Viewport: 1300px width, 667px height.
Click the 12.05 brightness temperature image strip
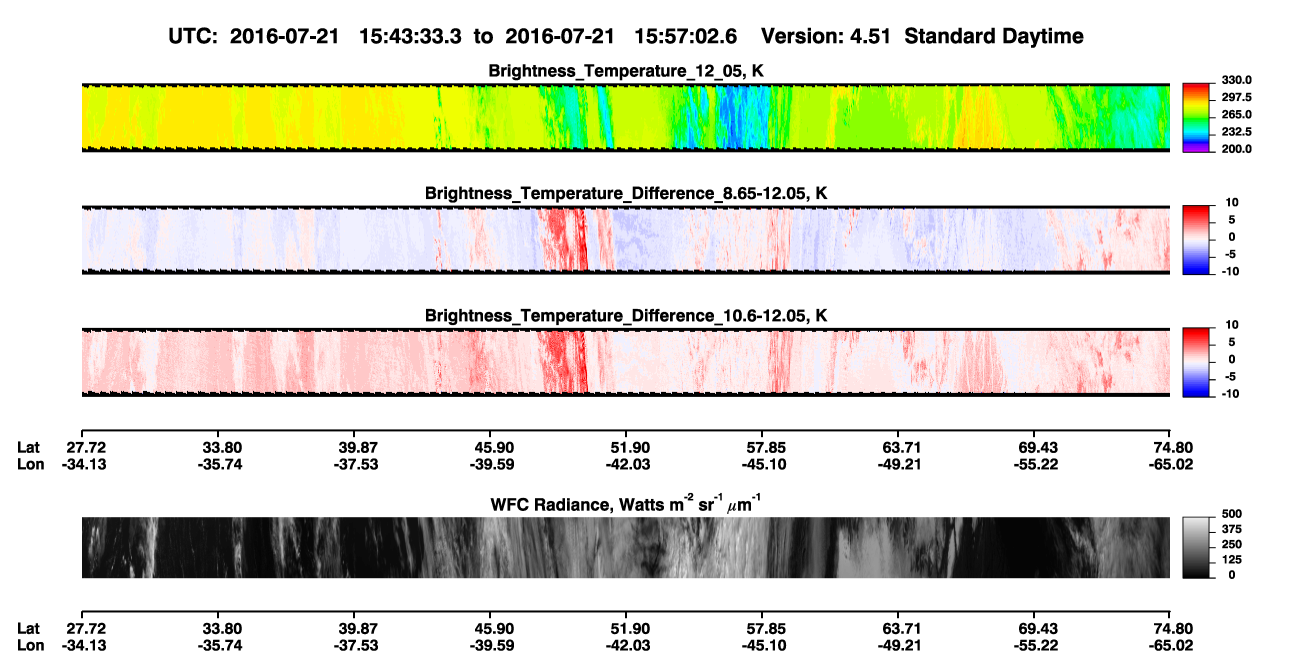tap(626, 118)
